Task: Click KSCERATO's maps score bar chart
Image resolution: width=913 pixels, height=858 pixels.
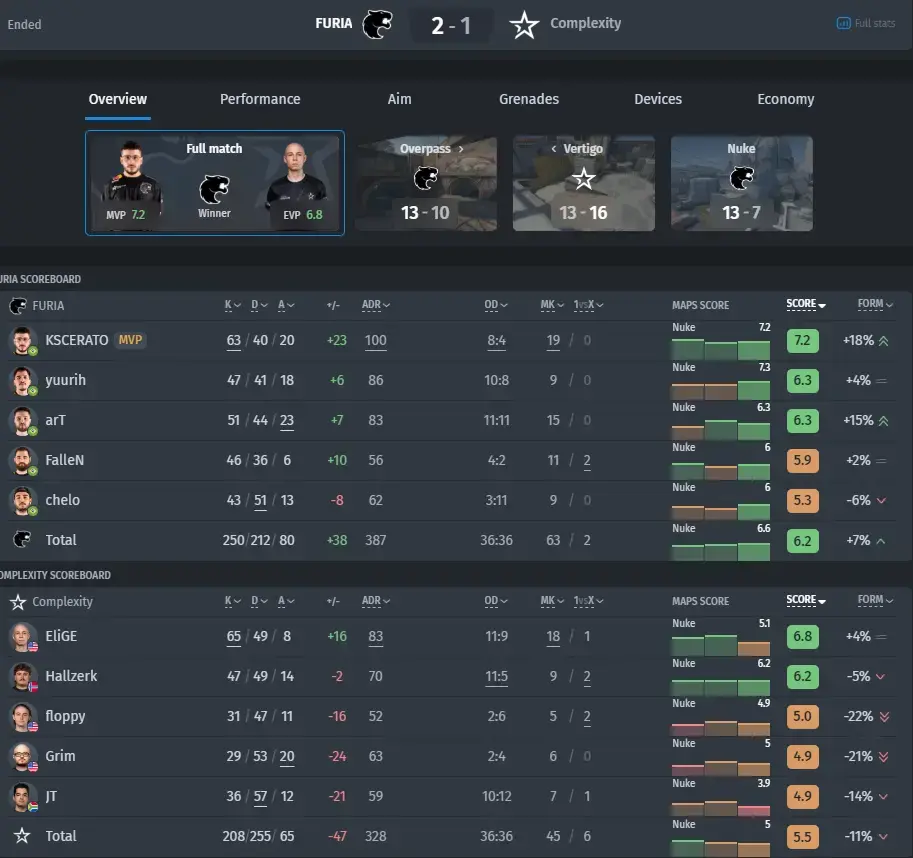Action: 721,350
